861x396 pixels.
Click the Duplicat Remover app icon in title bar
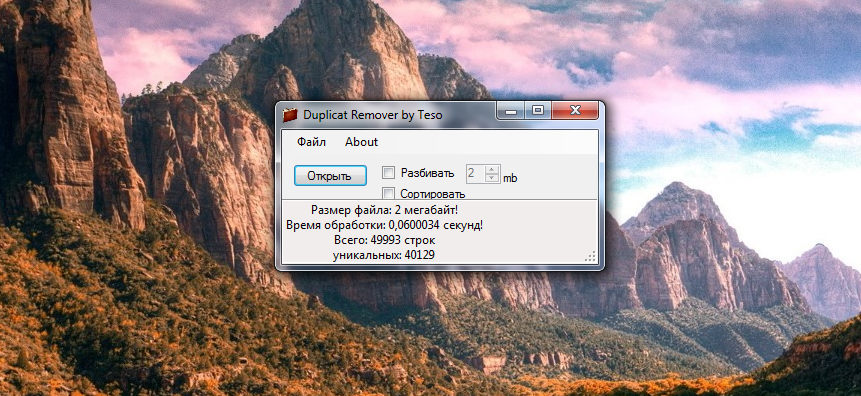click(x=290, y=115)
